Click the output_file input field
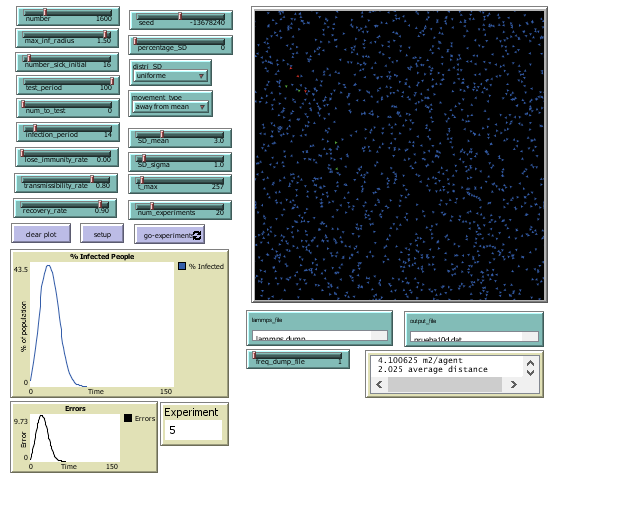619x506 pixels. pyautogui.click(x=474, y=337)
